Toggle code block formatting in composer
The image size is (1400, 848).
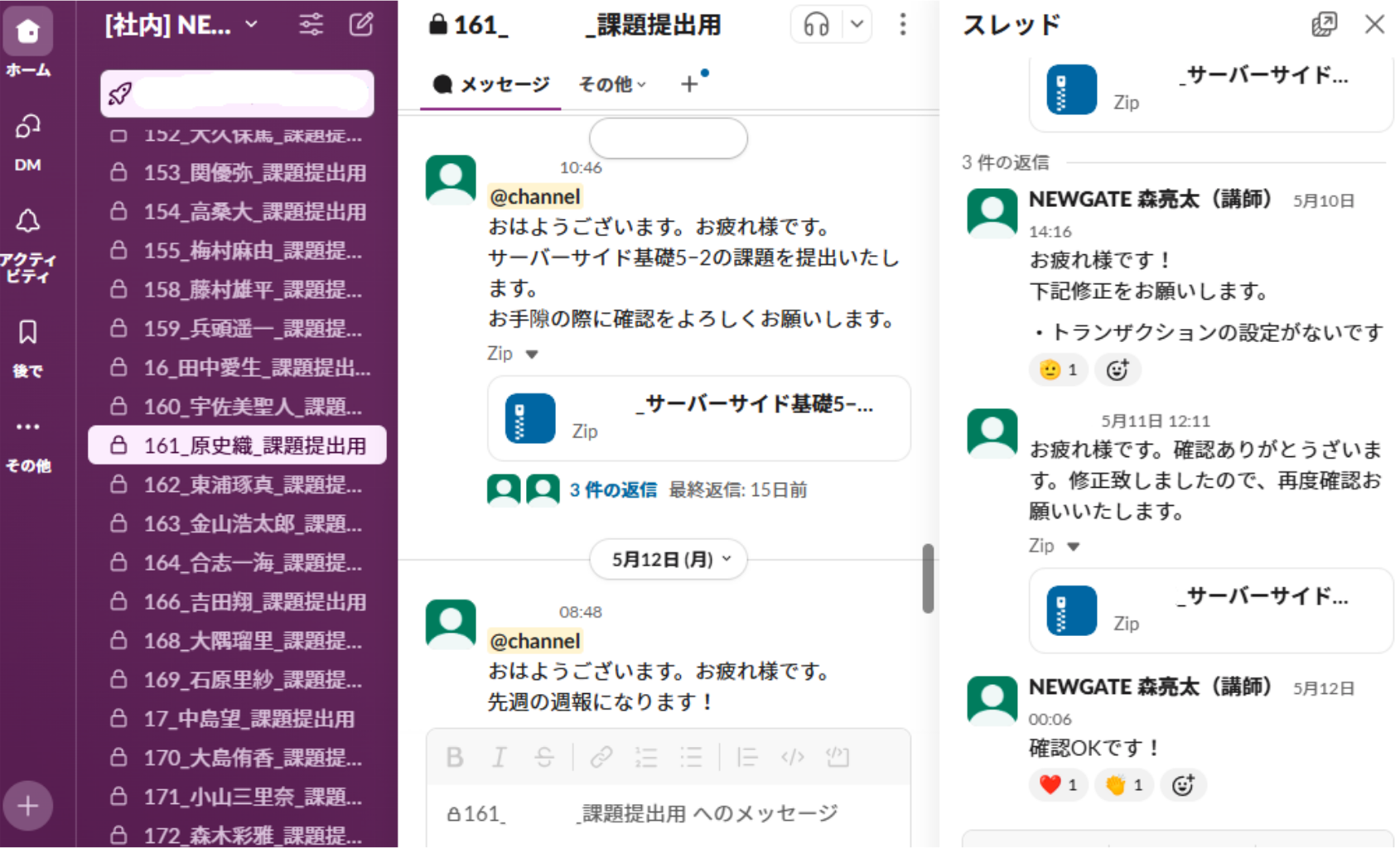coord(838,757)
